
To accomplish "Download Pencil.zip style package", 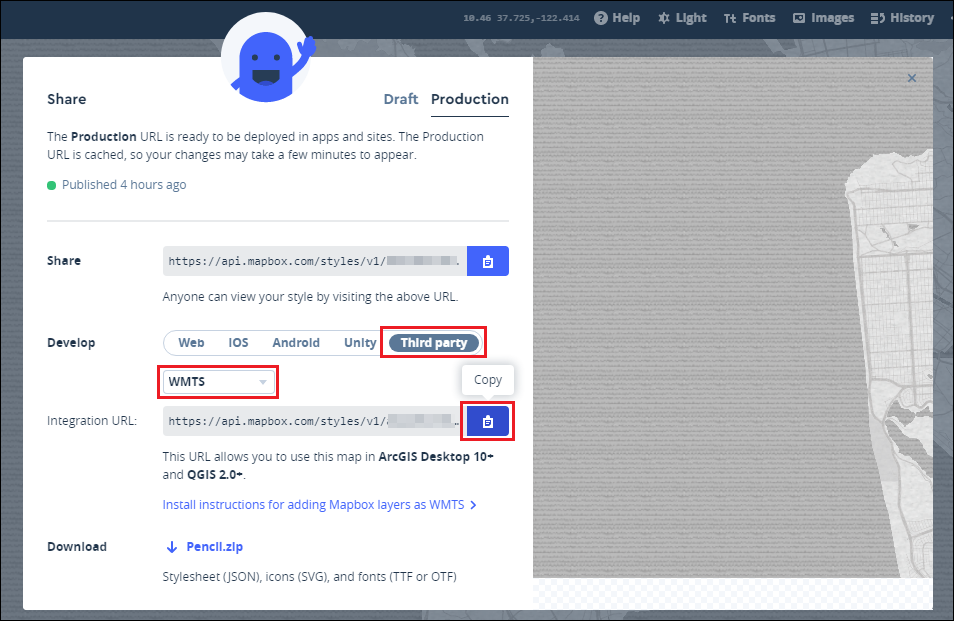I will point(214,547).
